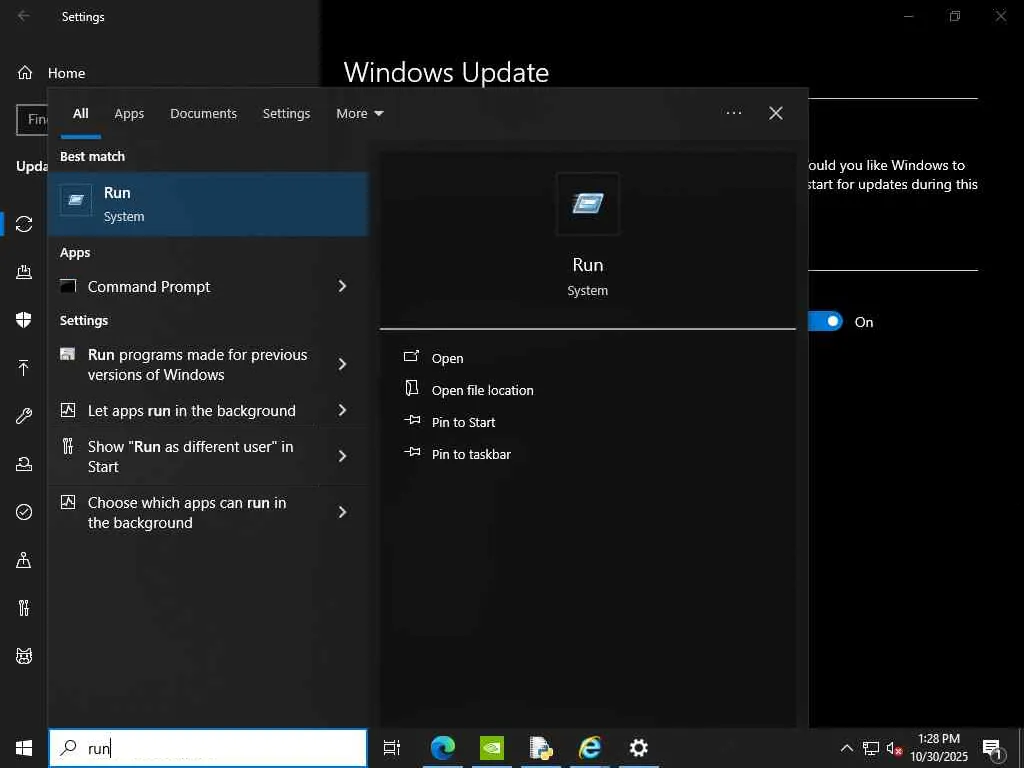Click the Pin to taskbar pin icon

[x=412, y=451]
